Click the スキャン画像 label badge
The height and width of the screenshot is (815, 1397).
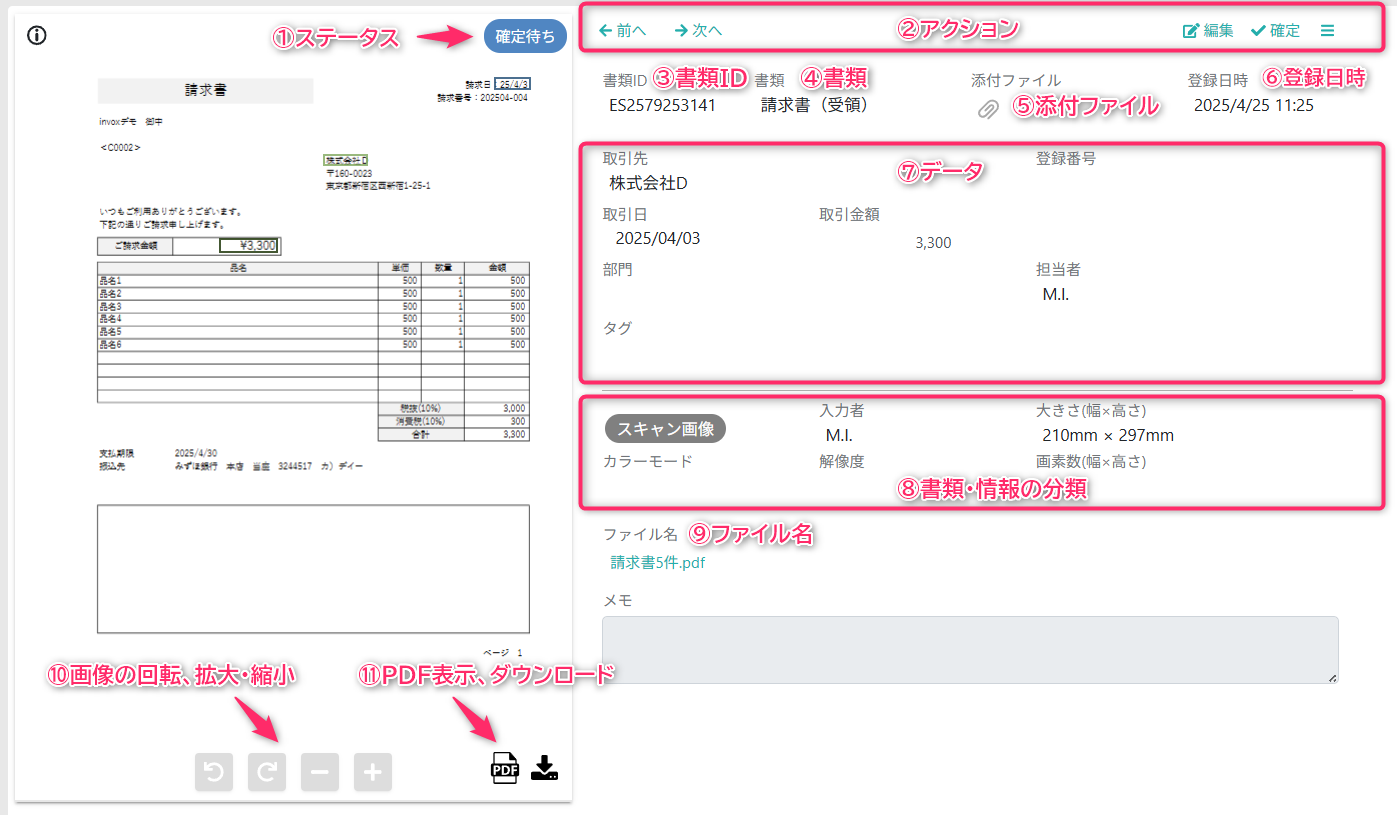[x=666, y=429]
